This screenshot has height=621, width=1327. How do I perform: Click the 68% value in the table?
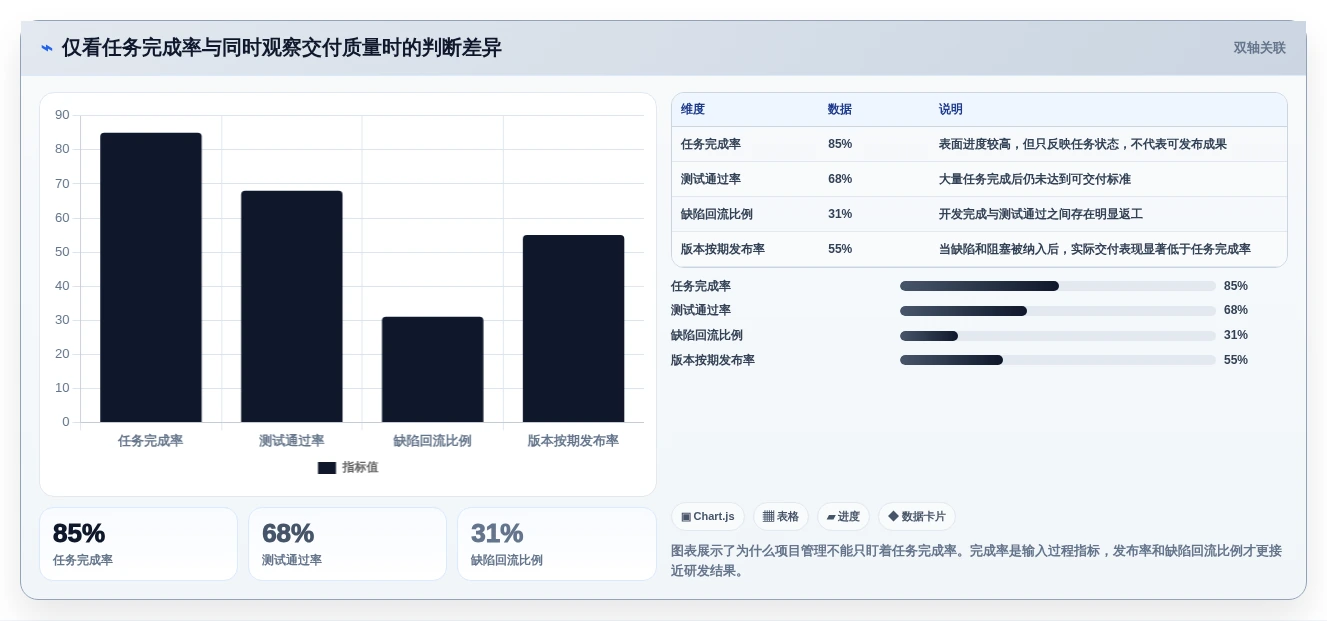840,179
